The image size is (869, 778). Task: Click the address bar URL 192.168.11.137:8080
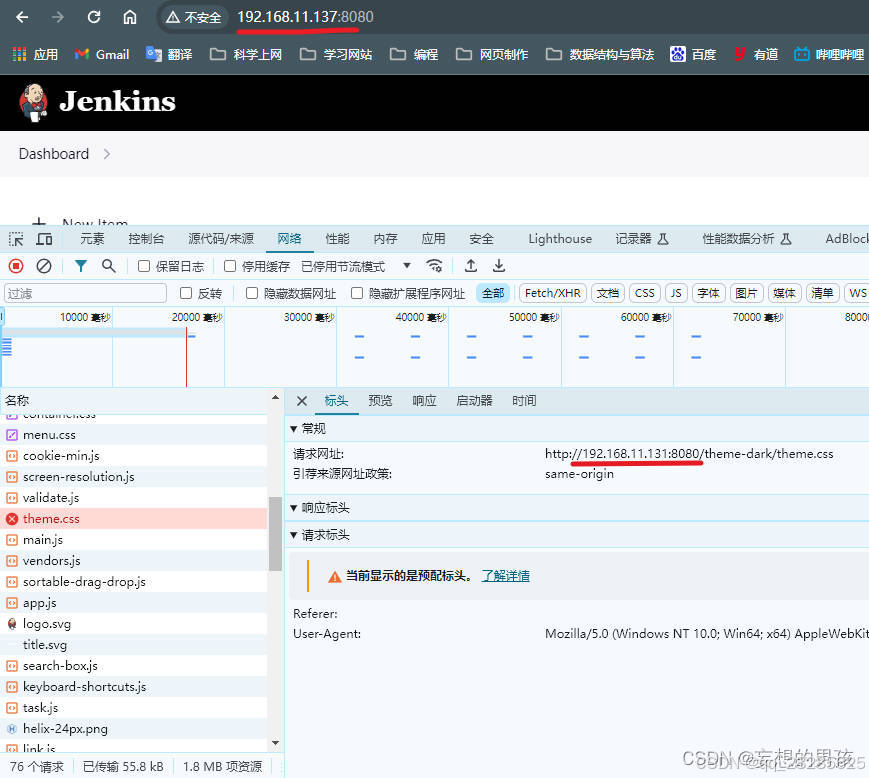tap(305, 17)
